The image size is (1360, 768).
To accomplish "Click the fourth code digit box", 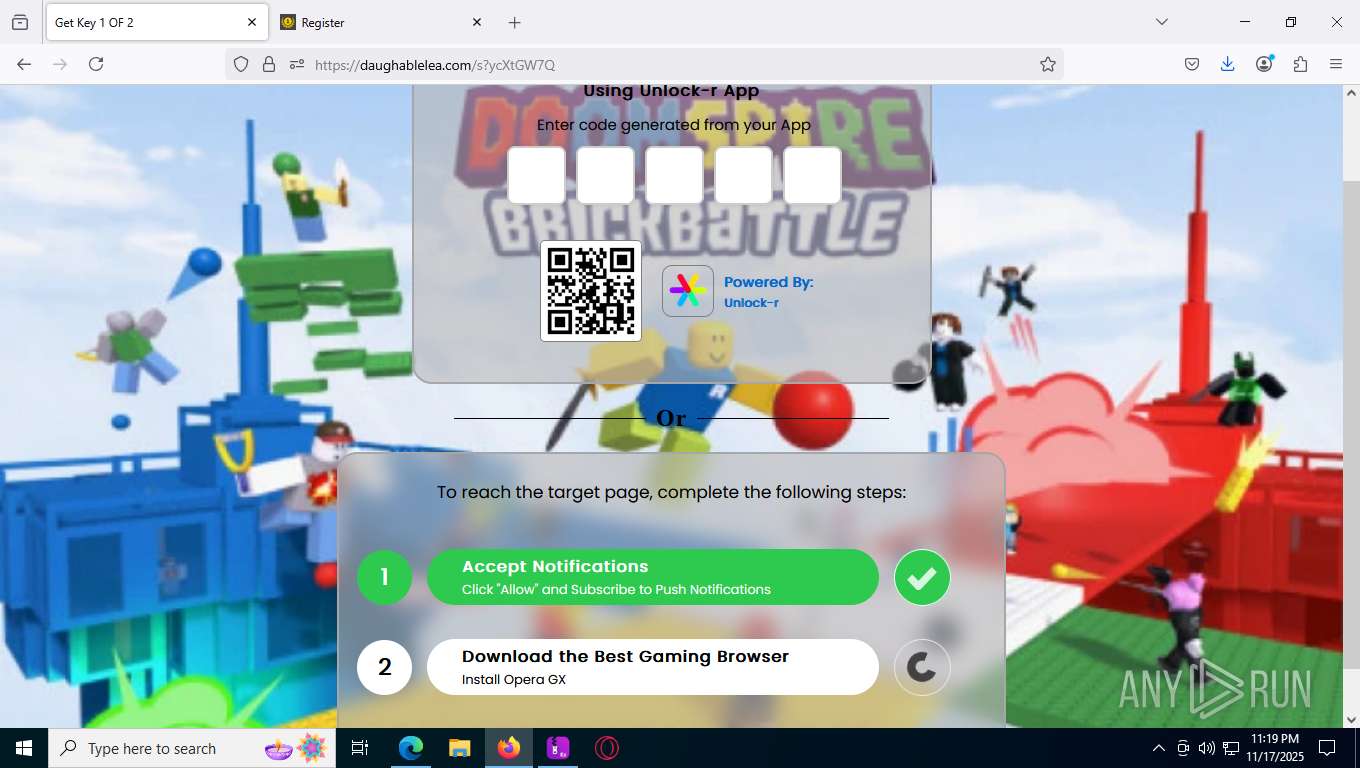I will (x=743, y=176).
